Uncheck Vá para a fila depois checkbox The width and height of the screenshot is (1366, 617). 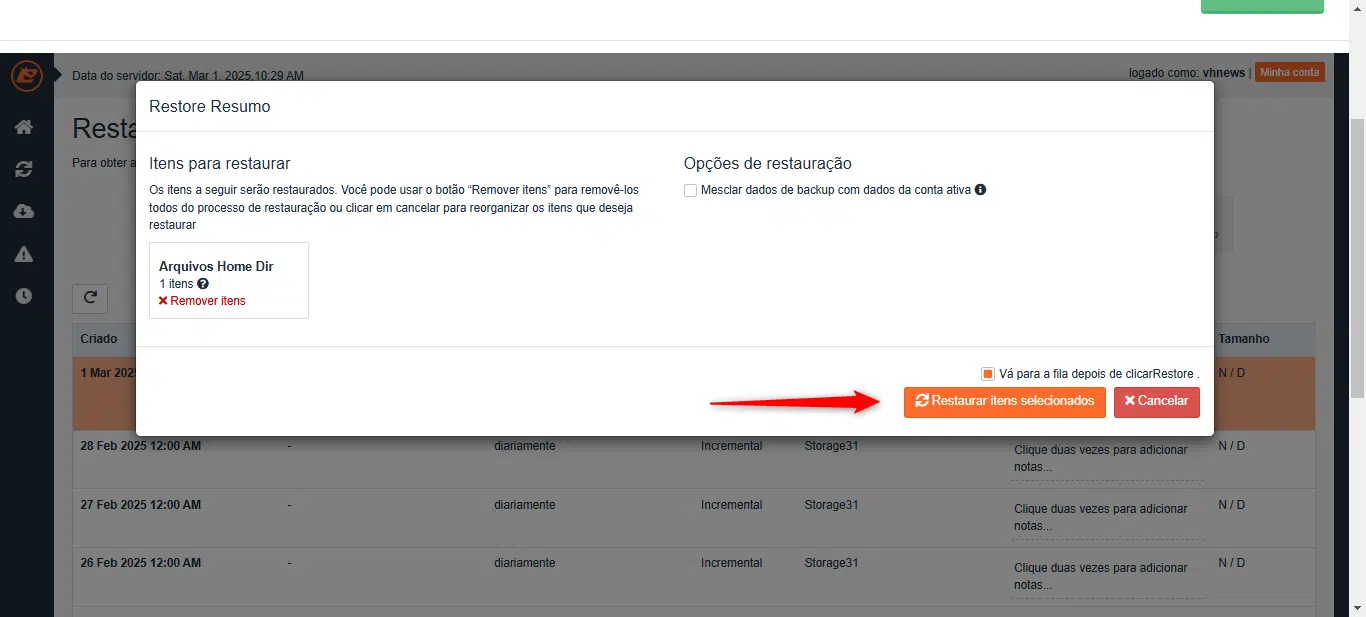point(988,374)
